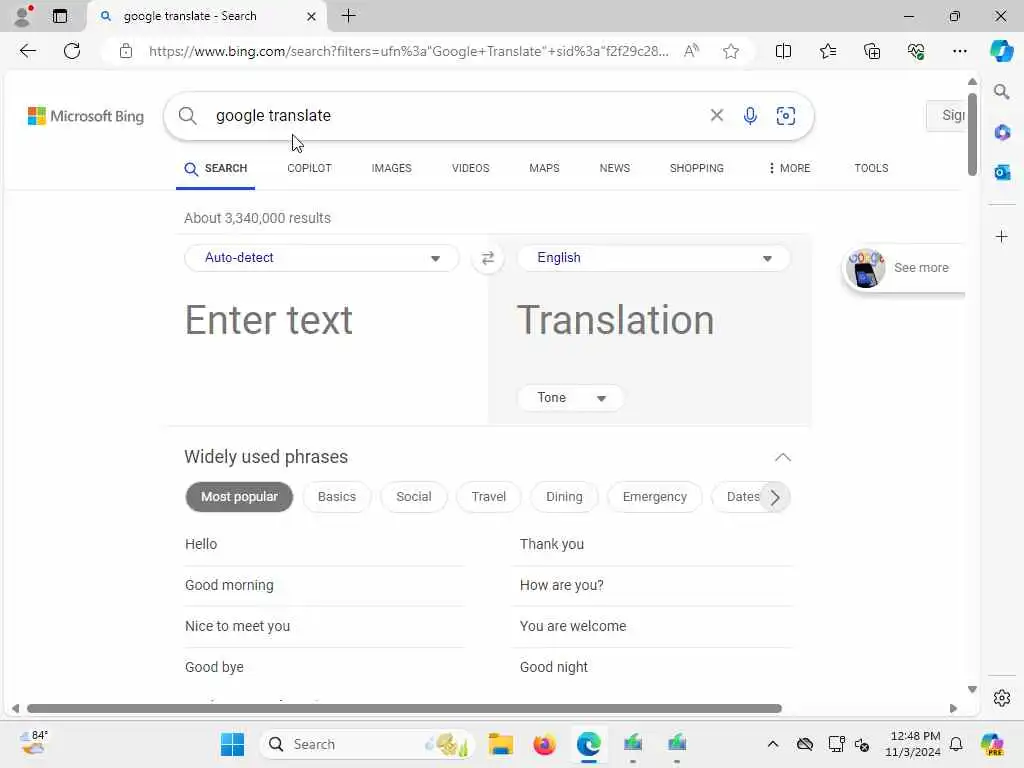Open the MORE search menu
Viewport: 1024px width, 768px height.
[789, 168]
